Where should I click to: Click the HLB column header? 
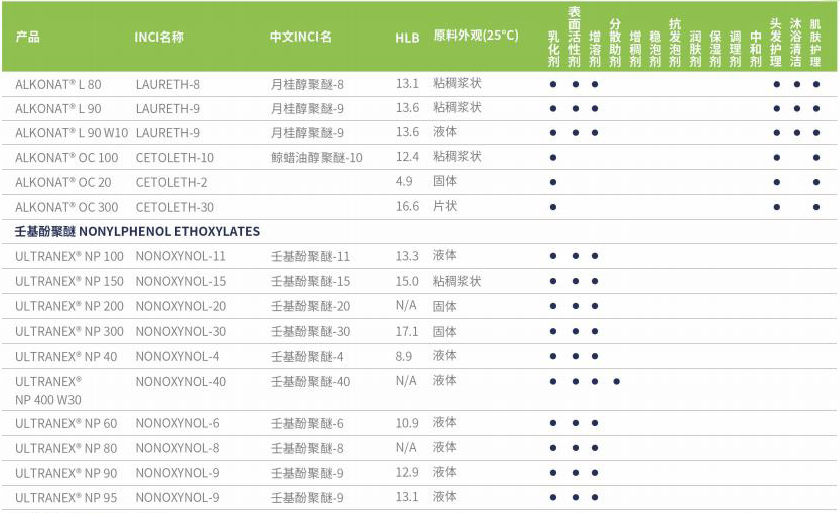click(x=407, y=38)
